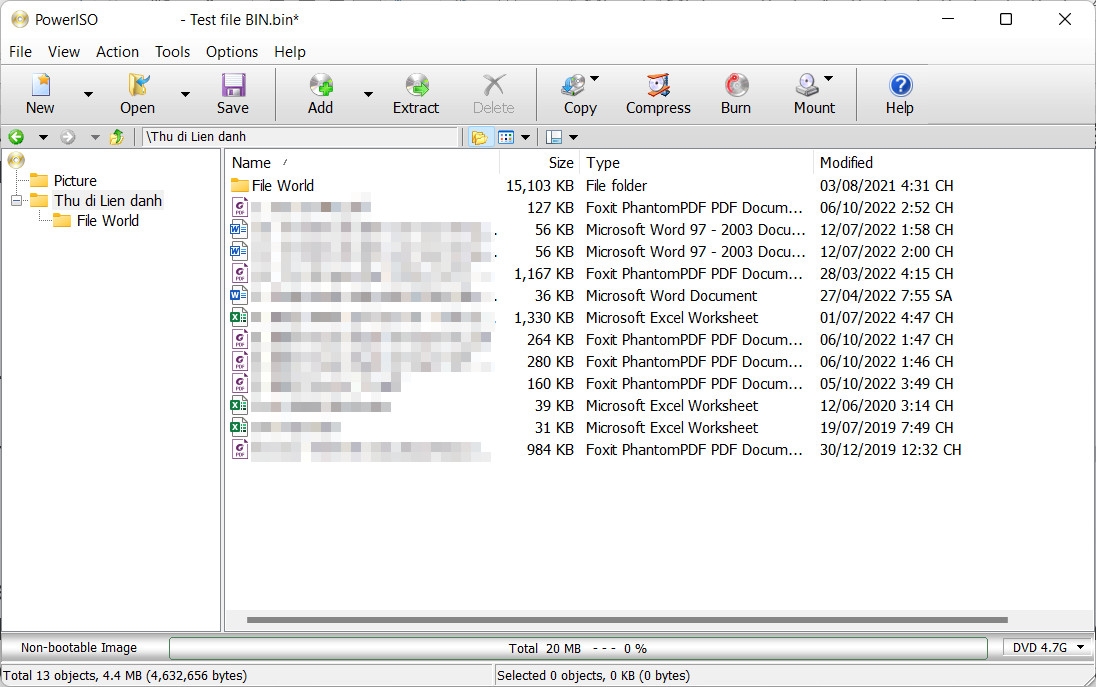
Task: Click the Total 20 MB capacity bar
Action: [x=578, y=649]
